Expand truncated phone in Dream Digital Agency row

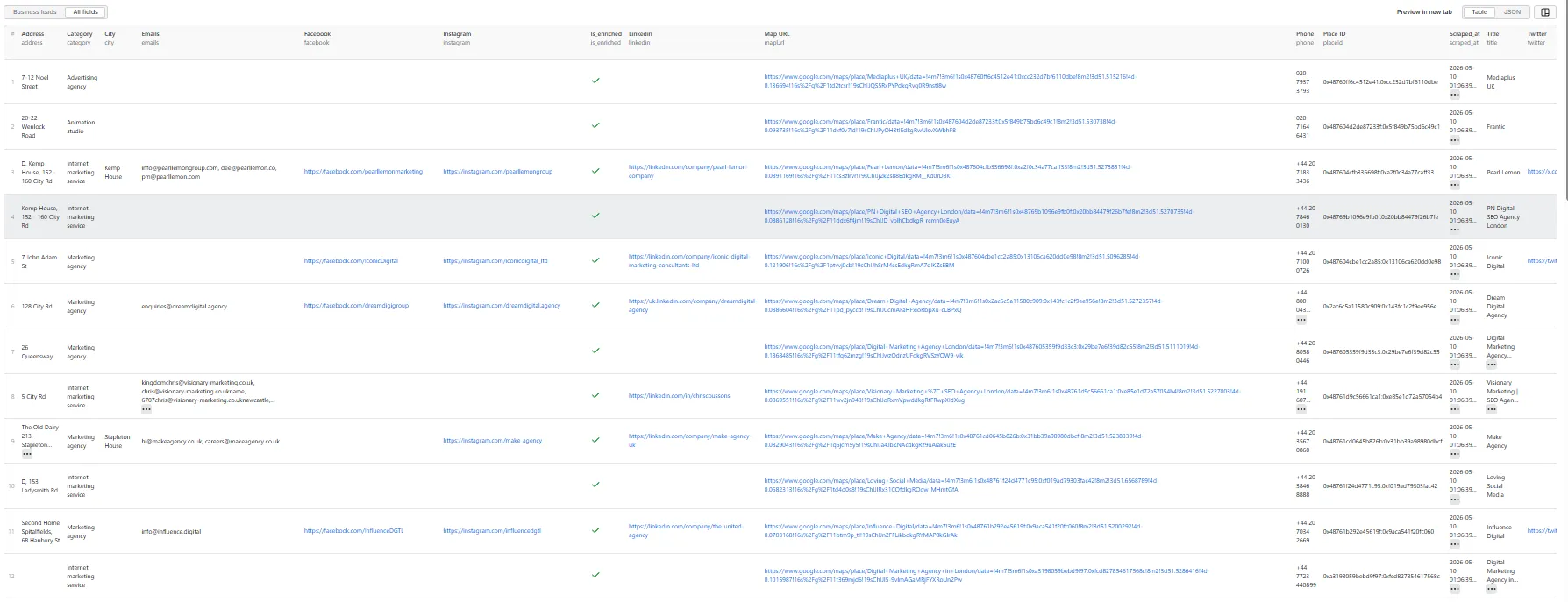click(1301, 320)
